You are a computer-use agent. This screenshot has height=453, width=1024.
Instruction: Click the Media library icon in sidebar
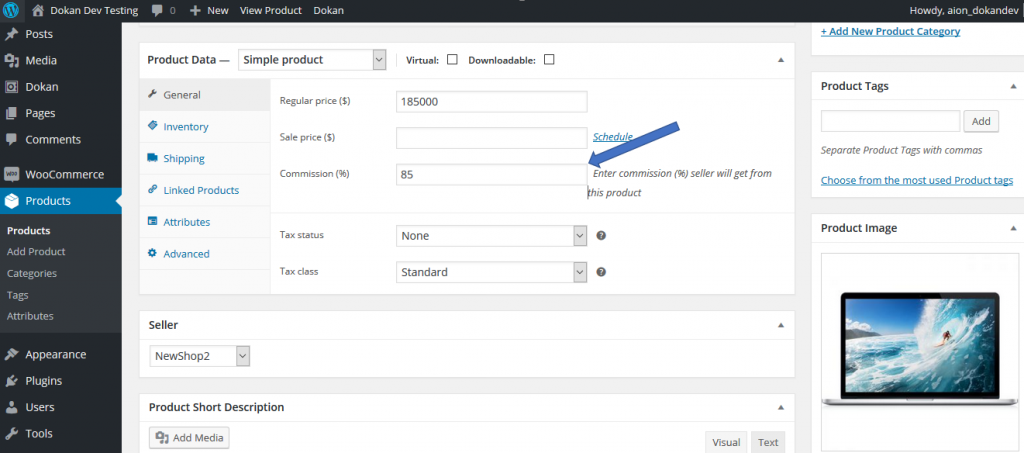coord(11,61)
